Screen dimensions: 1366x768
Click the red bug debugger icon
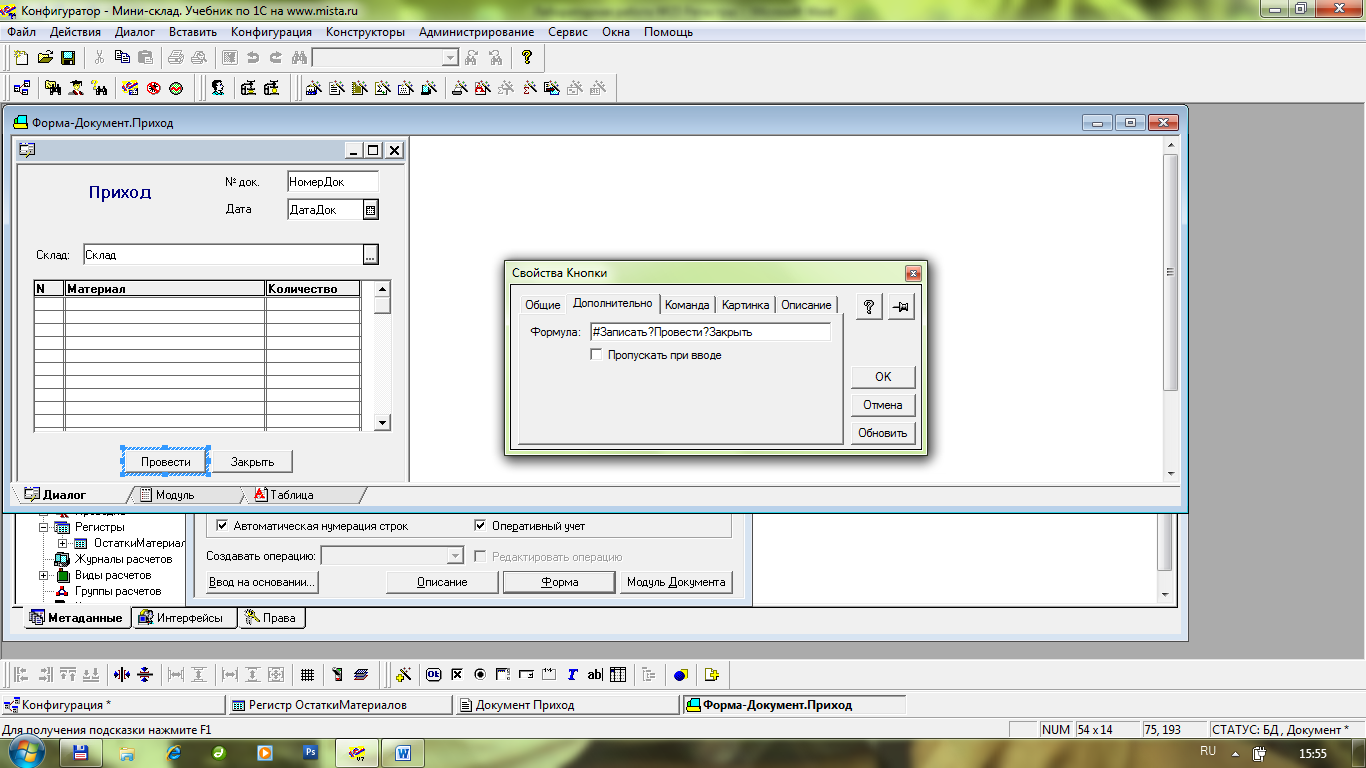[154, 88]
